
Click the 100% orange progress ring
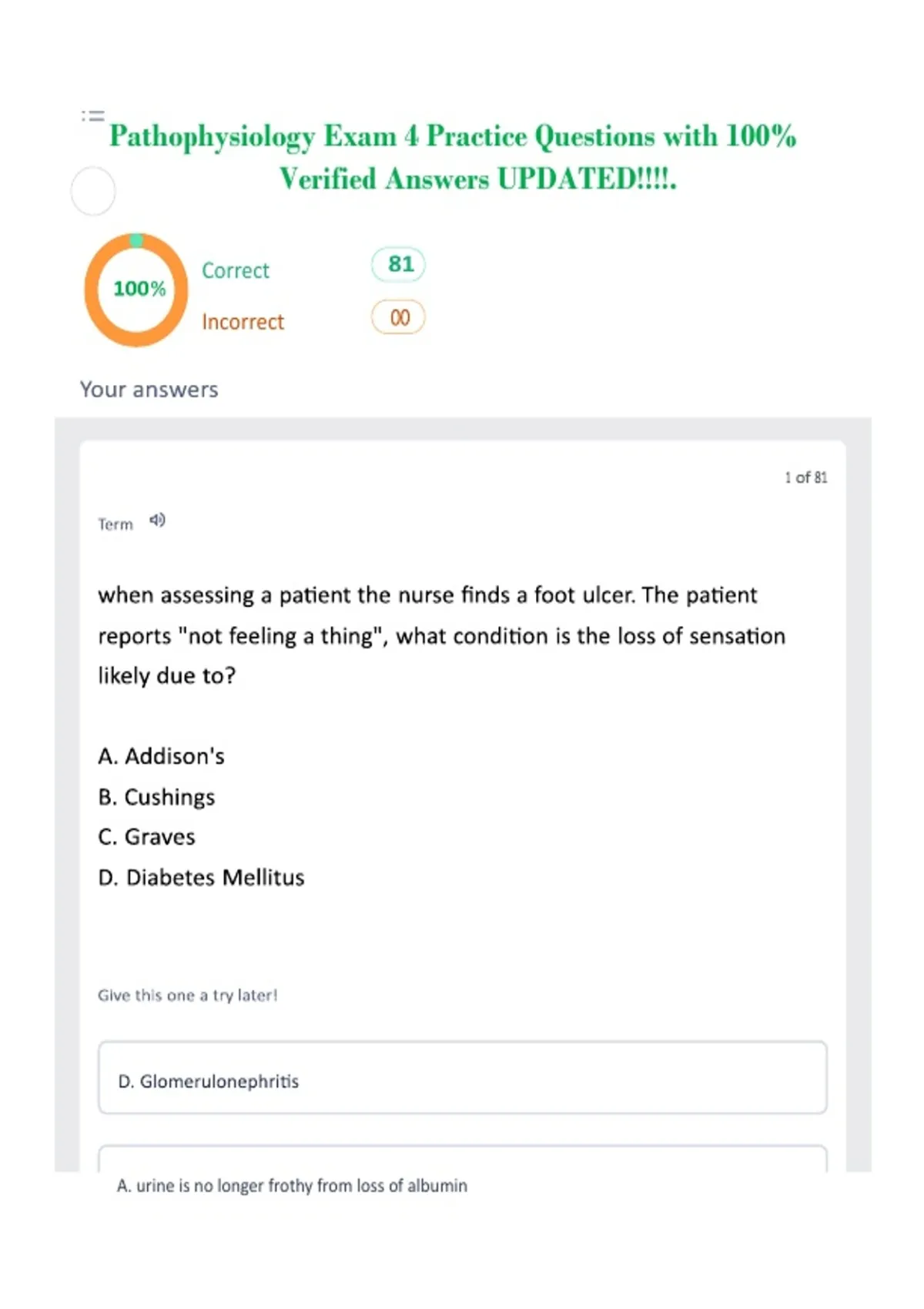tap(136, 290)
